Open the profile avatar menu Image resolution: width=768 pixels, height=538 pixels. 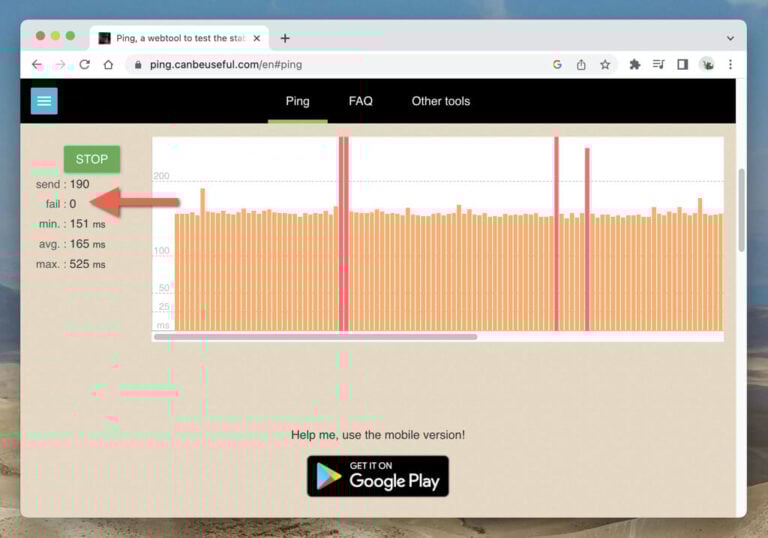pyautogui.click(x=707, y=65)
